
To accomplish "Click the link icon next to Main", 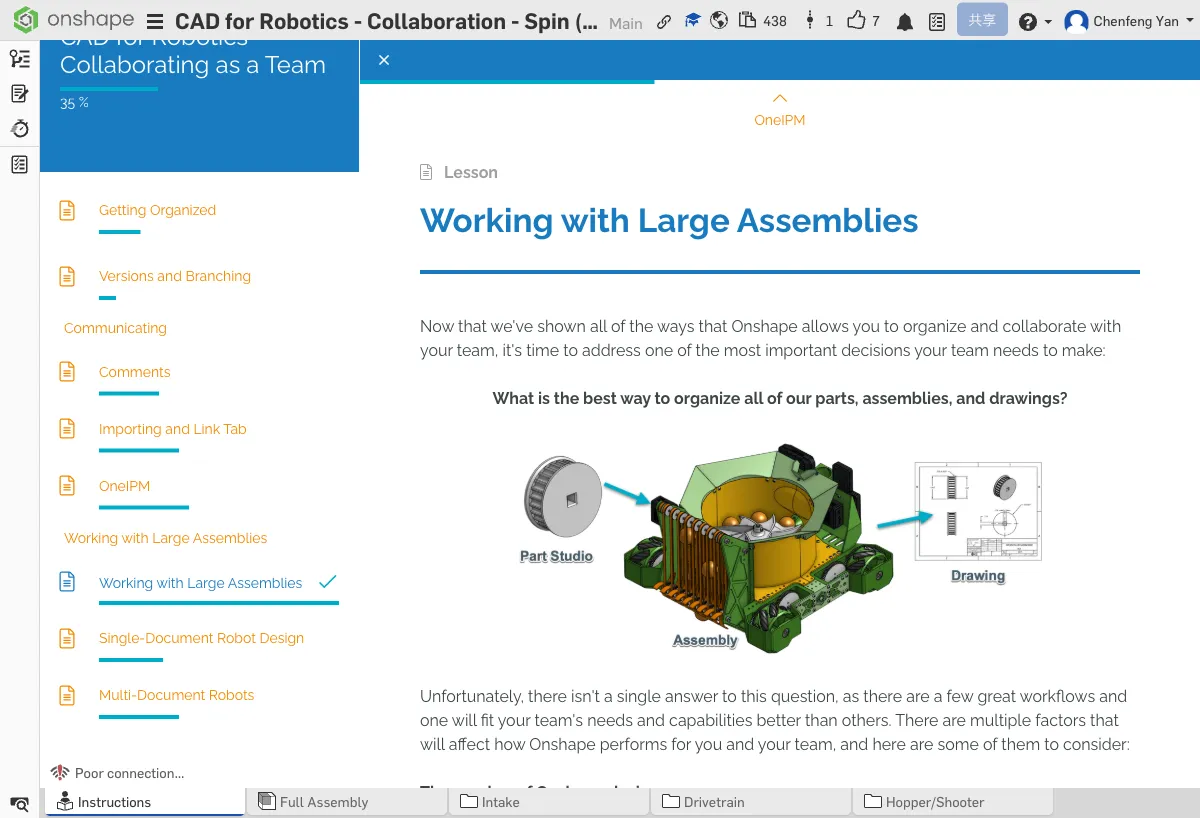I will [x=664, y=22].
